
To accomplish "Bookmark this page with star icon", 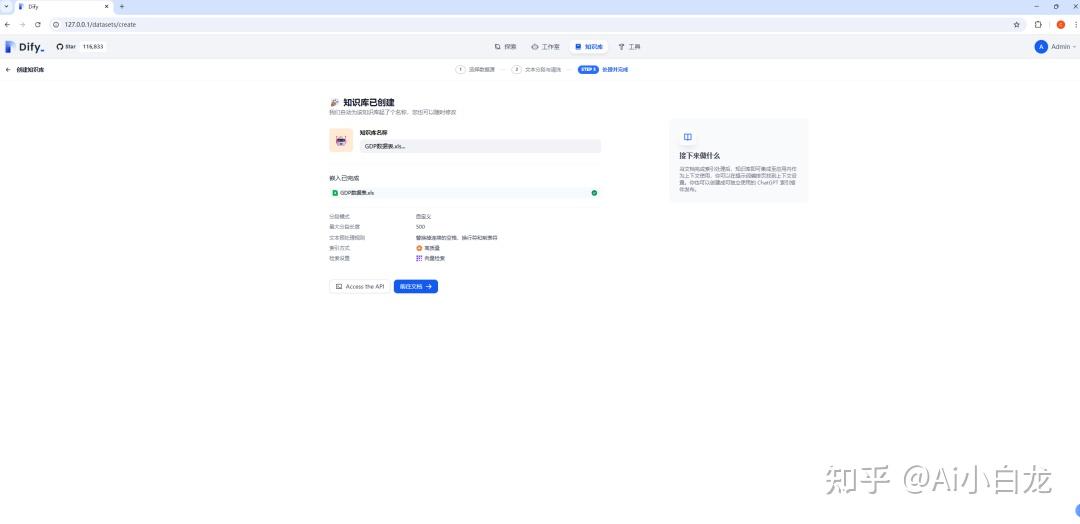I will (x=1017, y=24).
